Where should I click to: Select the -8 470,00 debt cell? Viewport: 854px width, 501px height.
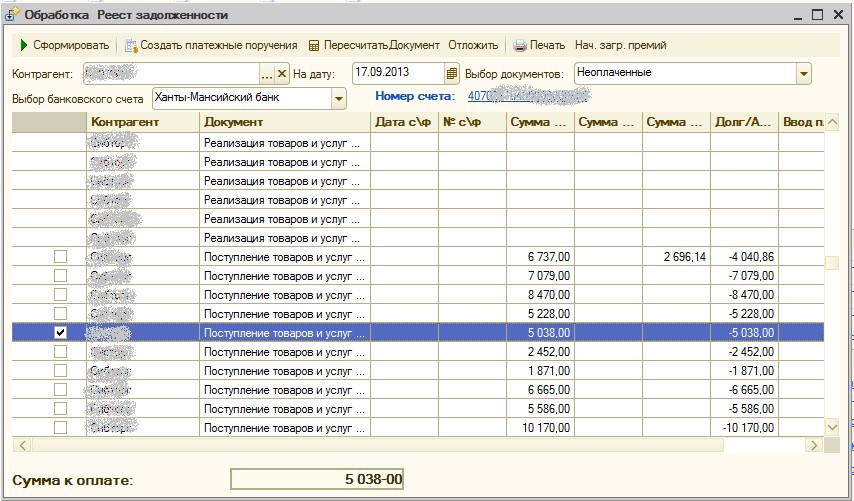[x=745, y=295]
